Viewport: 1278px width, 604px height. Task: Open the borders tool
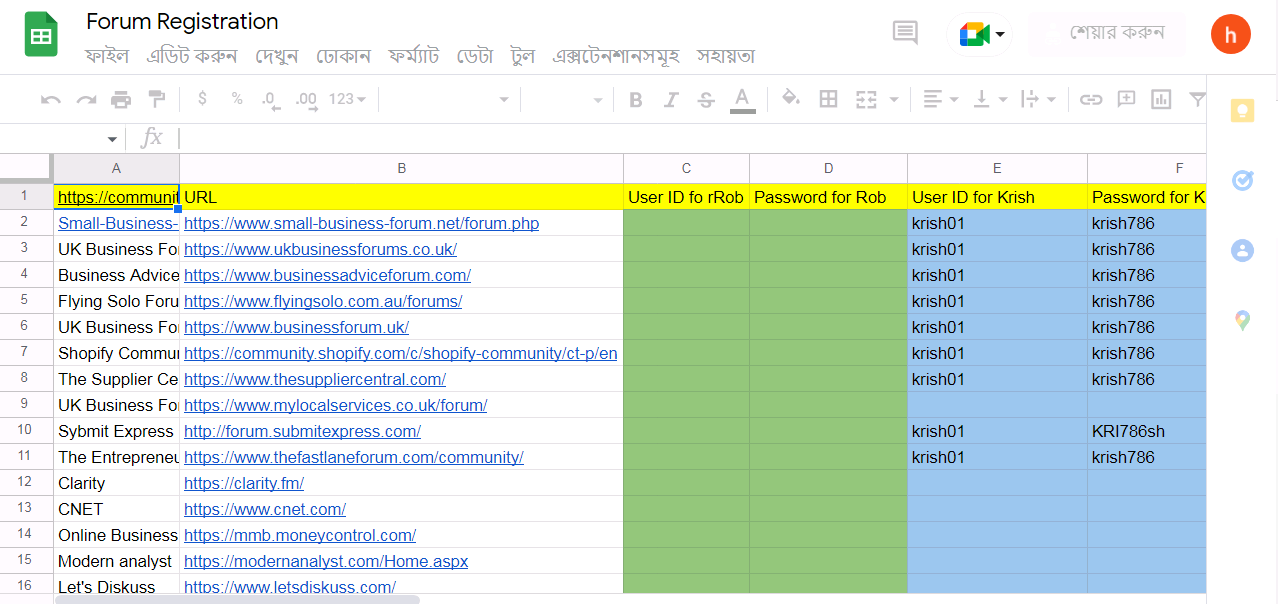pos(828,99)
